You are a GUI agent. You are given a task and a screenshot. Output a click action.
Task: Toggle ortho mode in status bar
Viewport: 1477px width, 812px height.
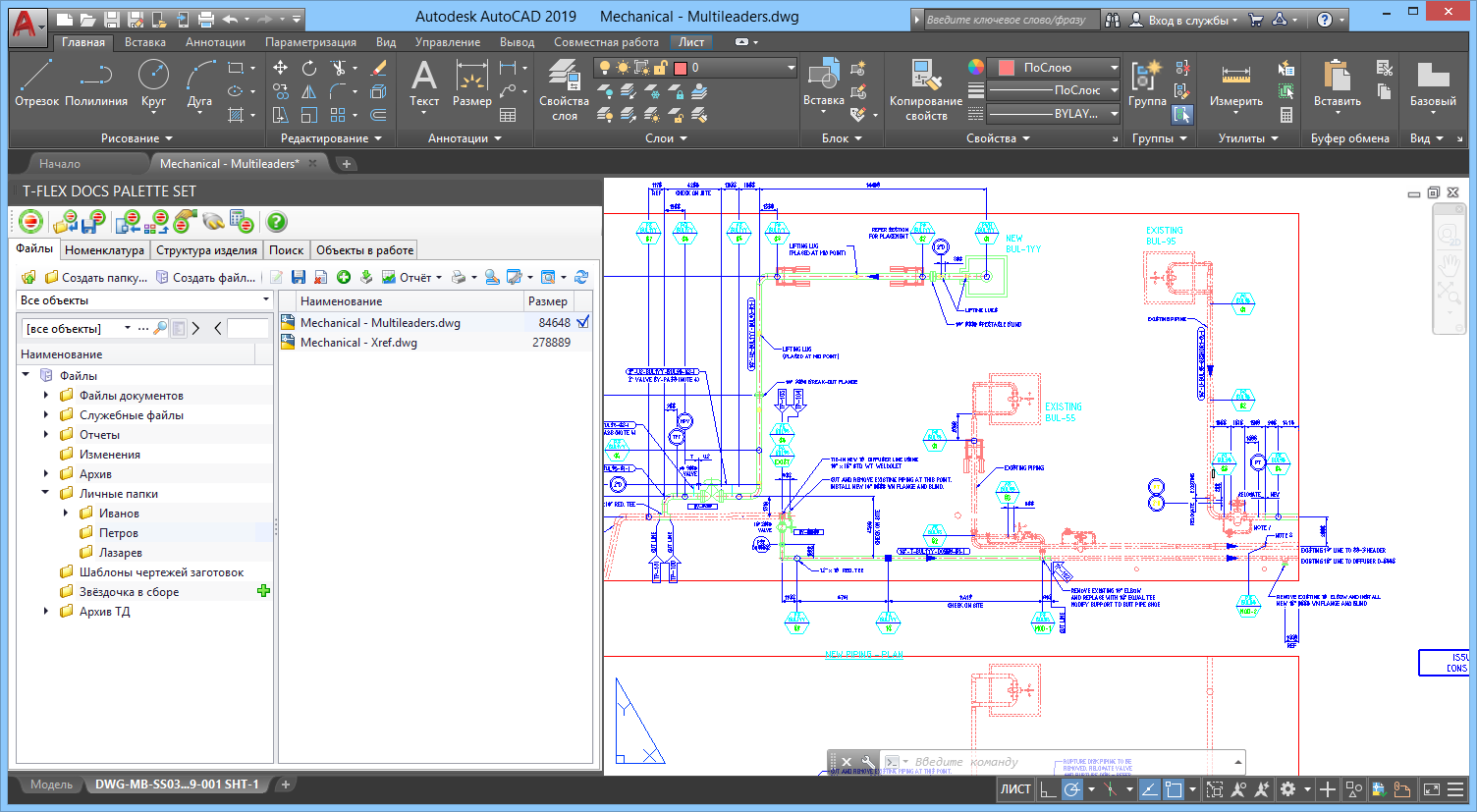[x=1048, y=789]
